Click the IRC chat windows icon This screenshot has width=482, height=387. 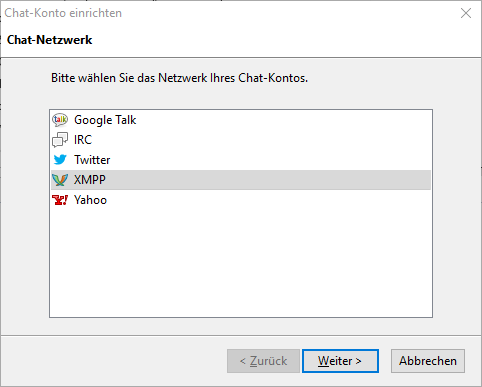click(60, 140)
